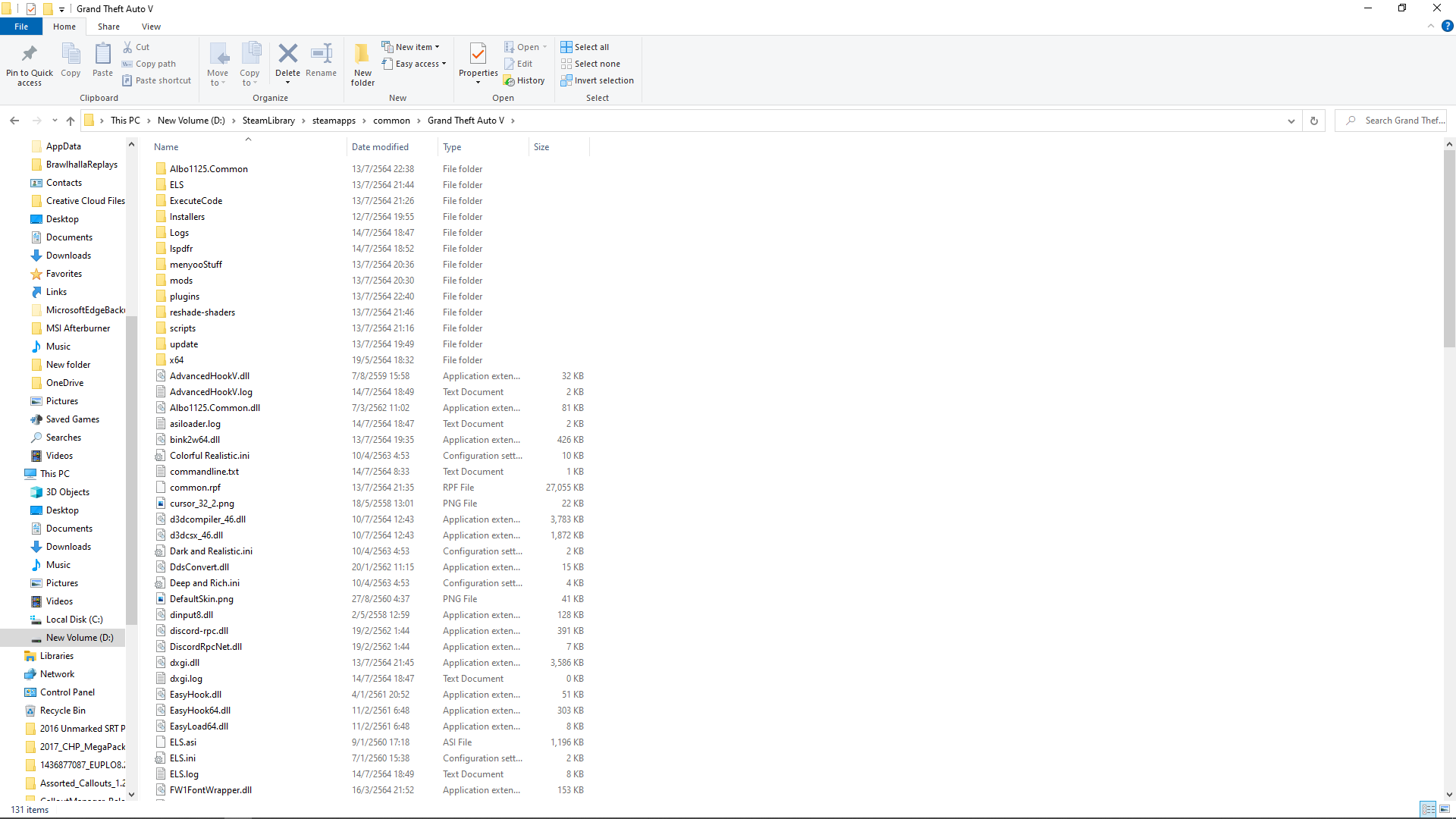Click the Pin to Quick access icon

(x=30, y=55)
